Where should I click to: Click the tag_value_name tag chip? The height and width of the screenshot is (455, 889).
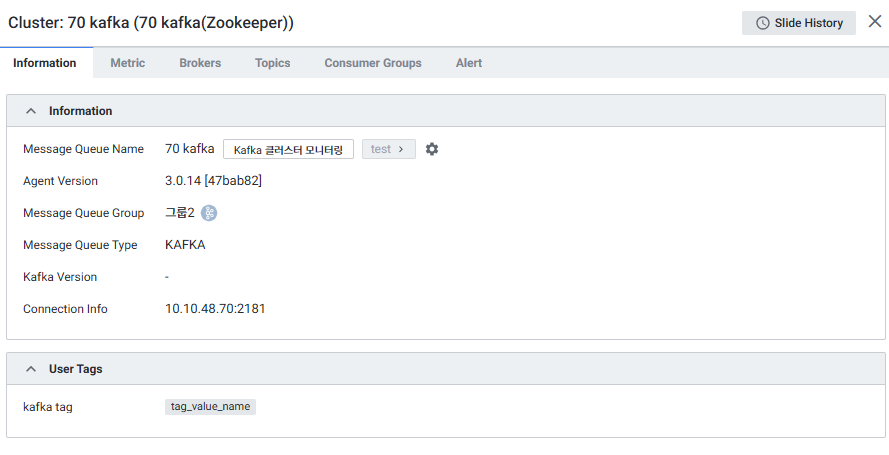click(x=210, y=407)
